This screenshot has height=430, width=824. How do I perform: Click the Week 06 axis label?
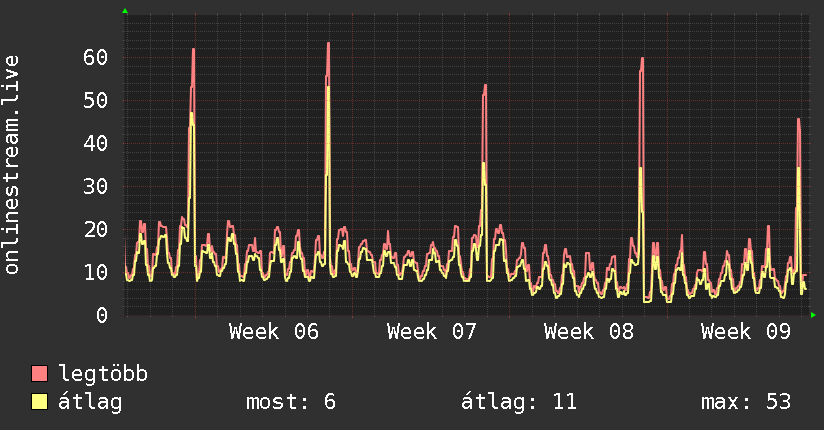click(274, 332)
